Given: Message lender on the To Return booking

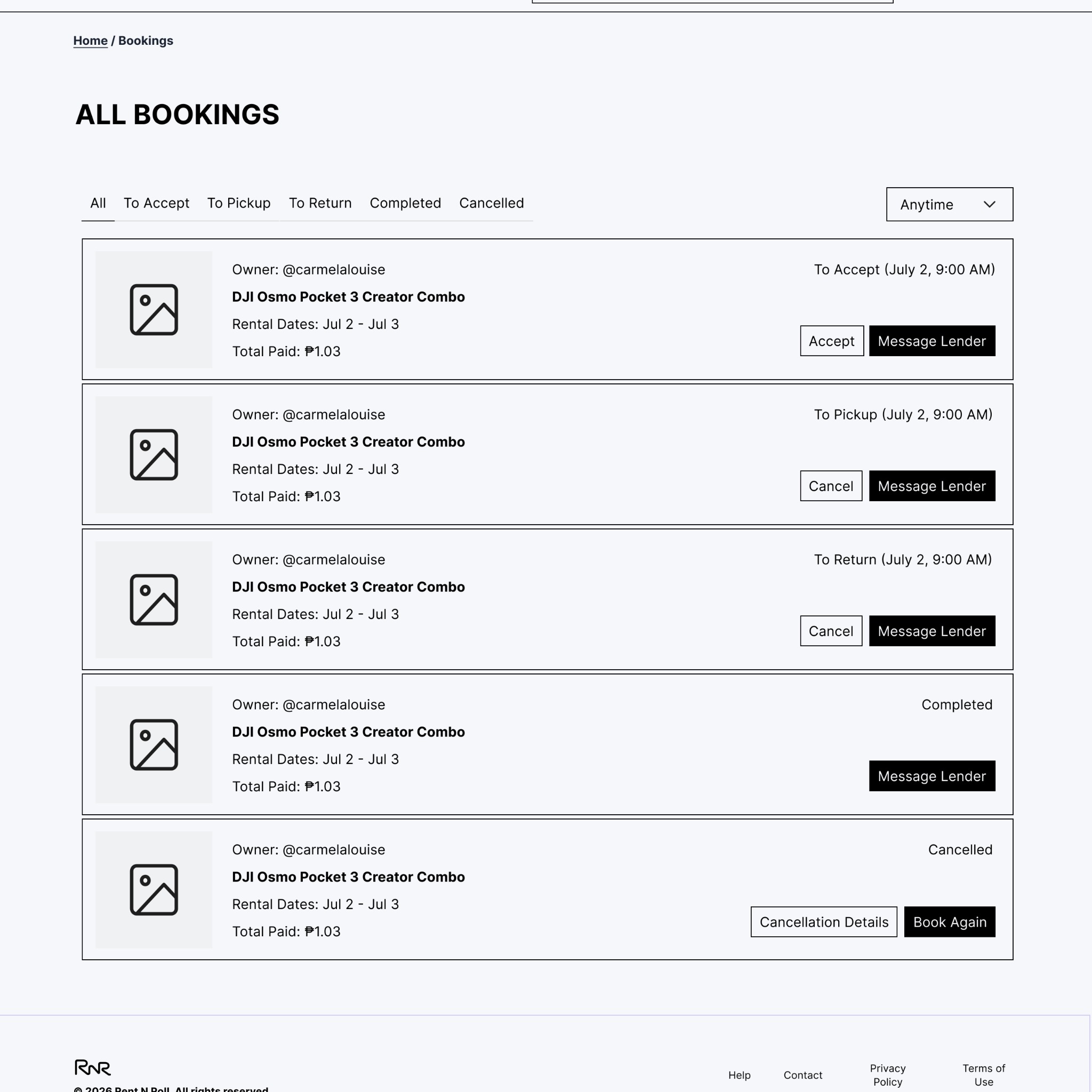Looking at the screenshot, I should tap(932, 631).
